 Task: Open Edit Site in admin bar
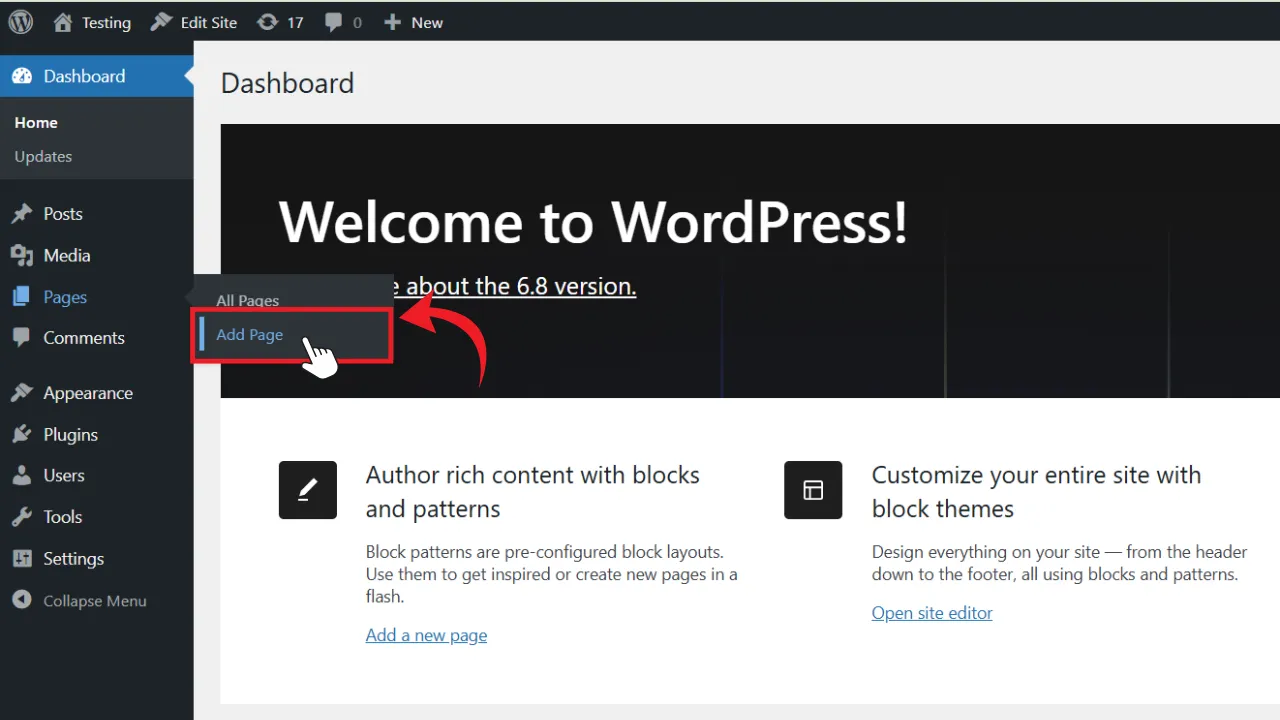pyautogui.click(x=209, y=22)
